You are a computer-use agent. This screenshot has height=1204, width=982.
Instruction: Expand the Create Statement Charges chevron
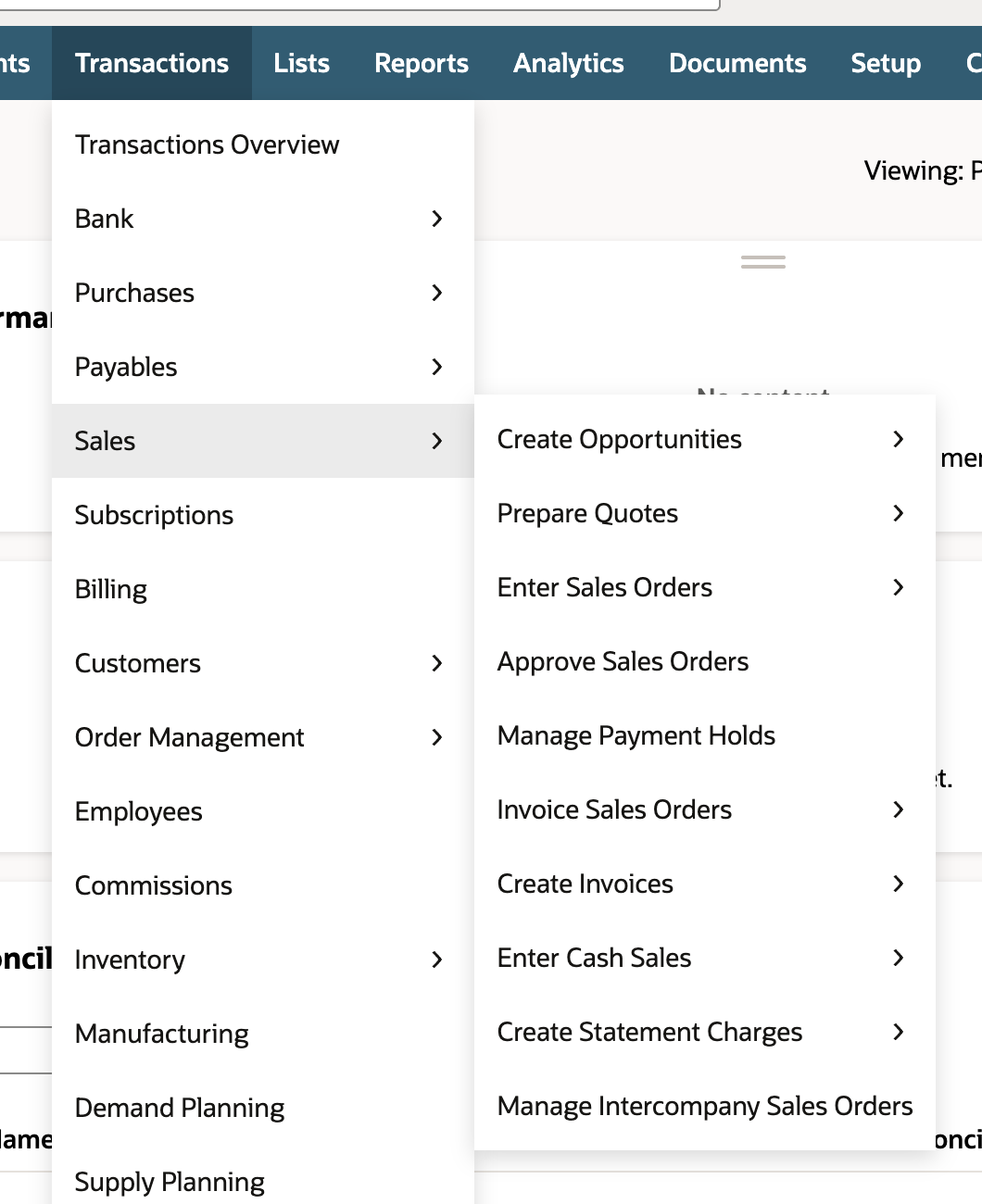[x=898, y=1032]
